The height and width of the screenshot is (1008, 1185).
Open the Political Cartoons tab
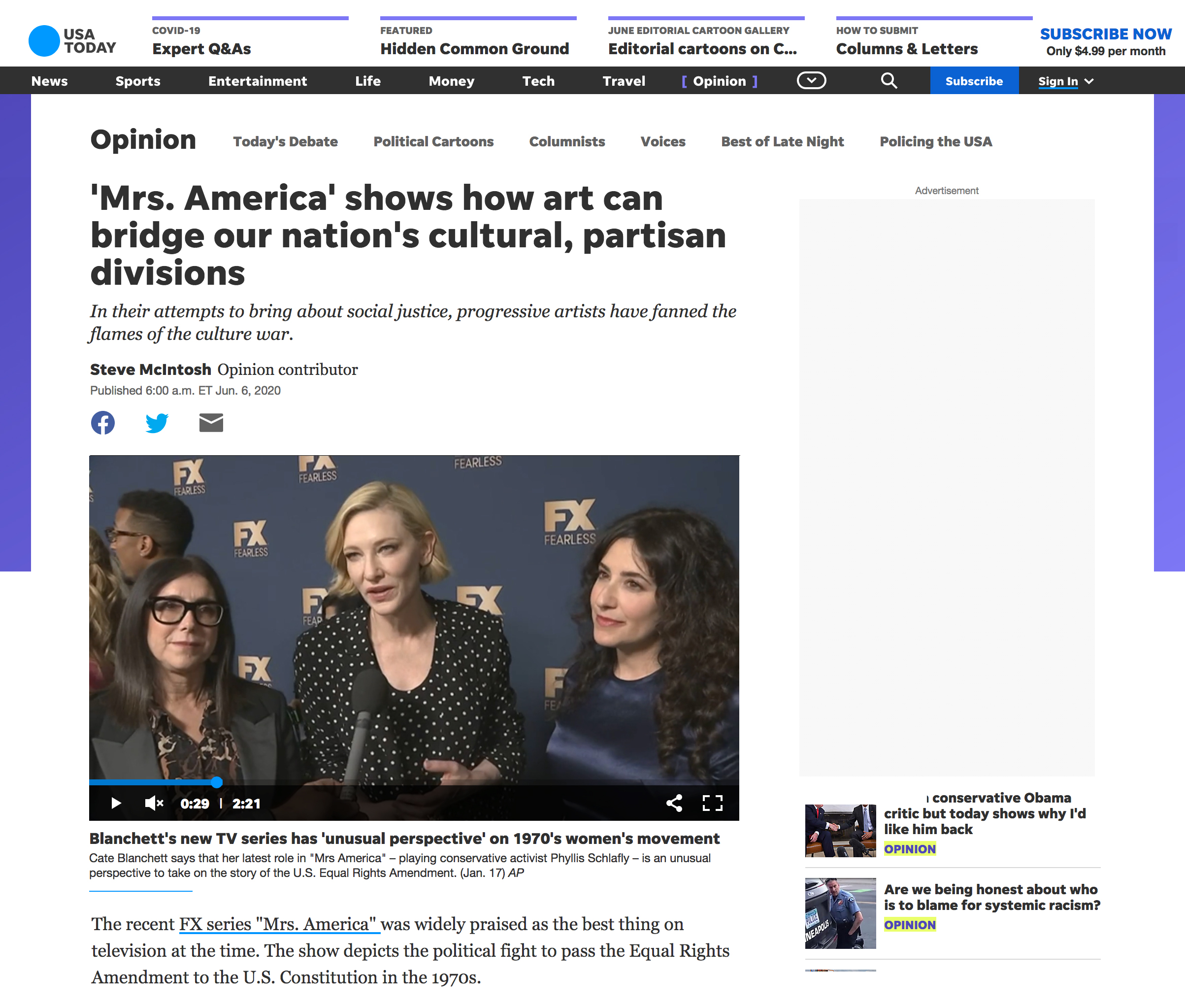pyautogui.click(x=433, y=142)
